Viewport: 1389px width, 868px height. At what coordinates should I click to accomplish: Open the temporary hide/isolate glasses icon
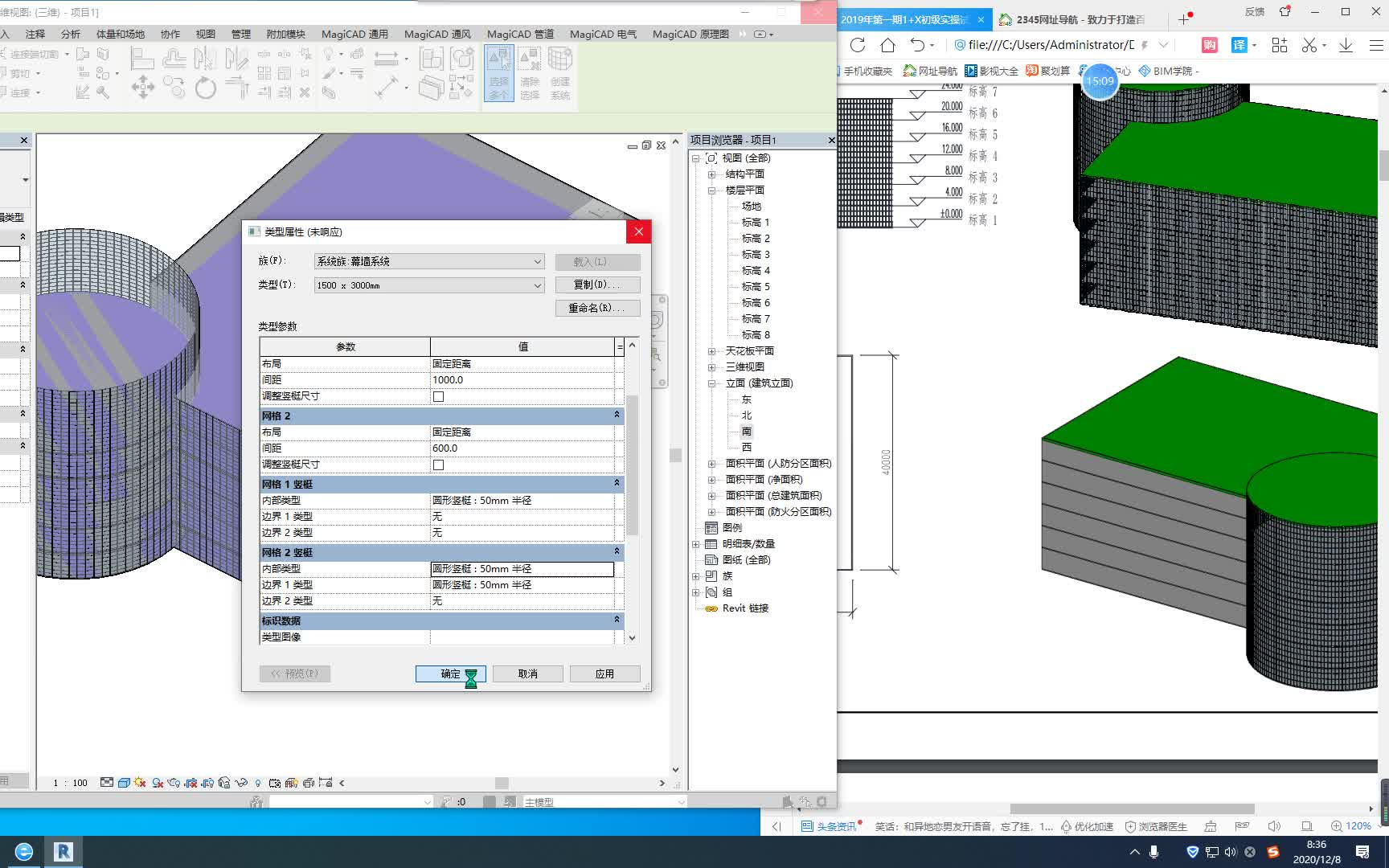click(x=240, y=782)
